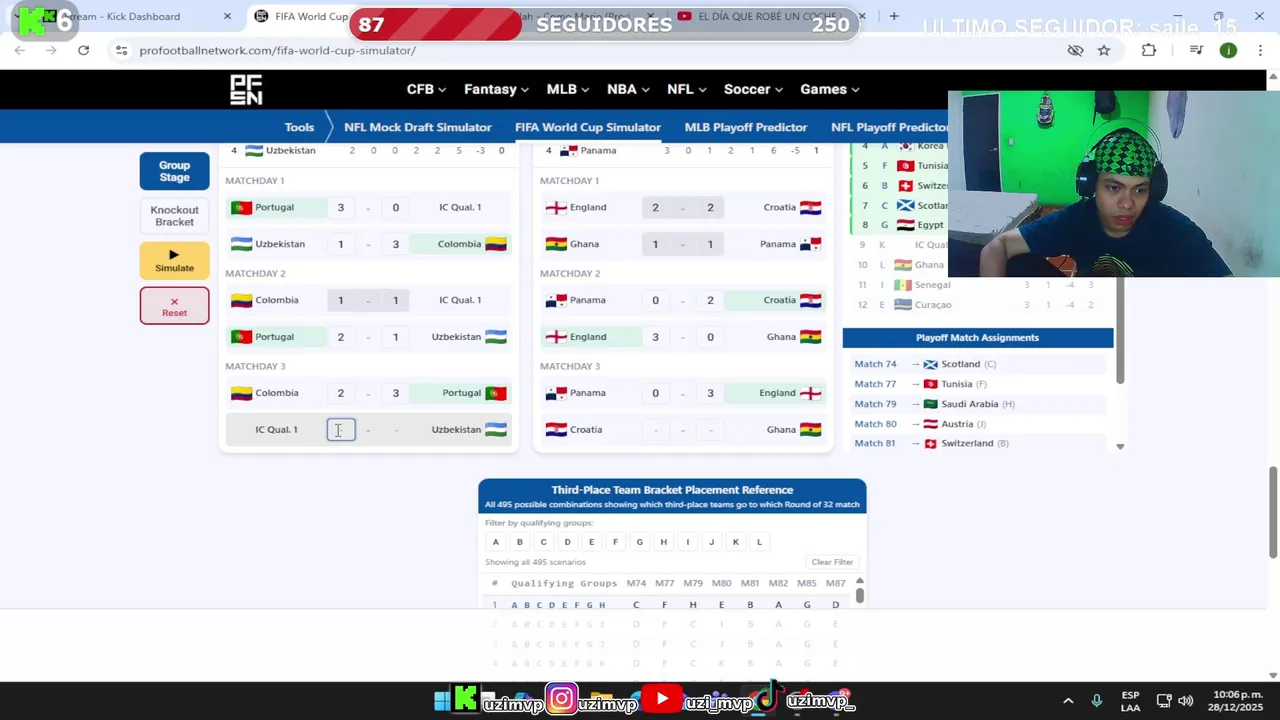Focus Croatia score field in Matchday 3
The image size is (1280, 720).
pyautogui.click(x=655, y=430)
